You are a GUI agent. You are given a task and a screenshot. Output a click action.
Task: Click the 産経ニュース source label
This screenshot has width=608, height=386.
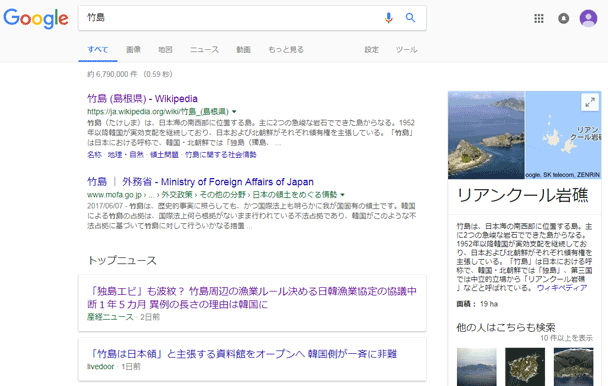coord(110,317)
